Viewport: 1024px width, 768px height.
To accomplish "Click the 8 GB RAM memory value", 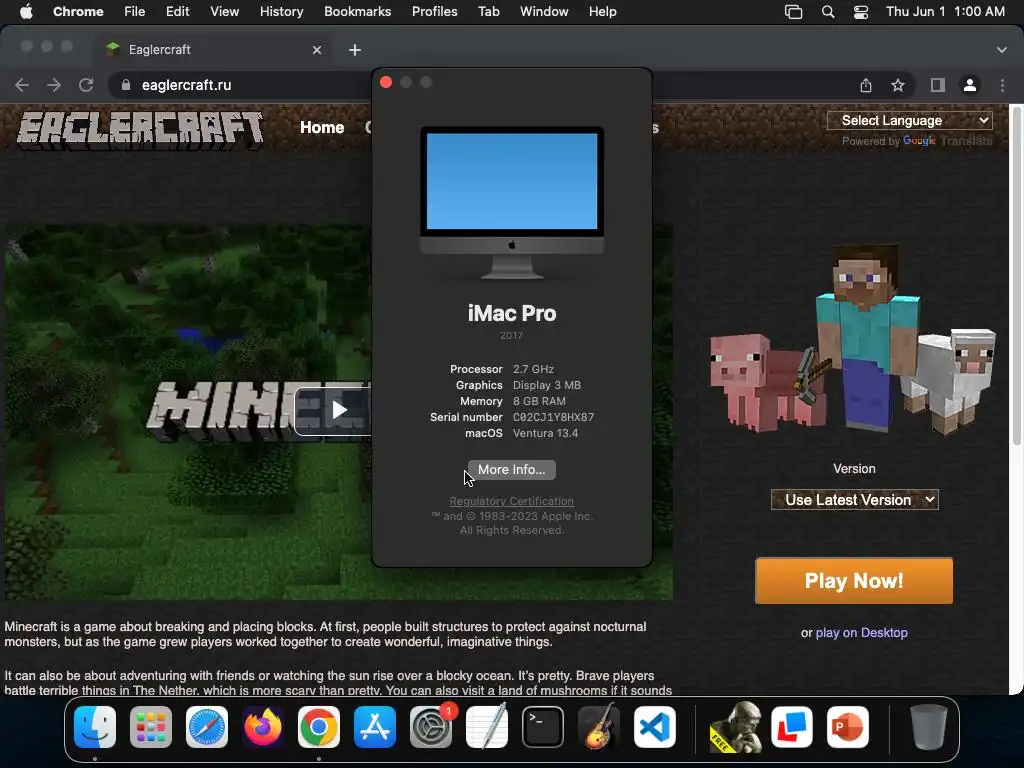I will click(539, 401).
